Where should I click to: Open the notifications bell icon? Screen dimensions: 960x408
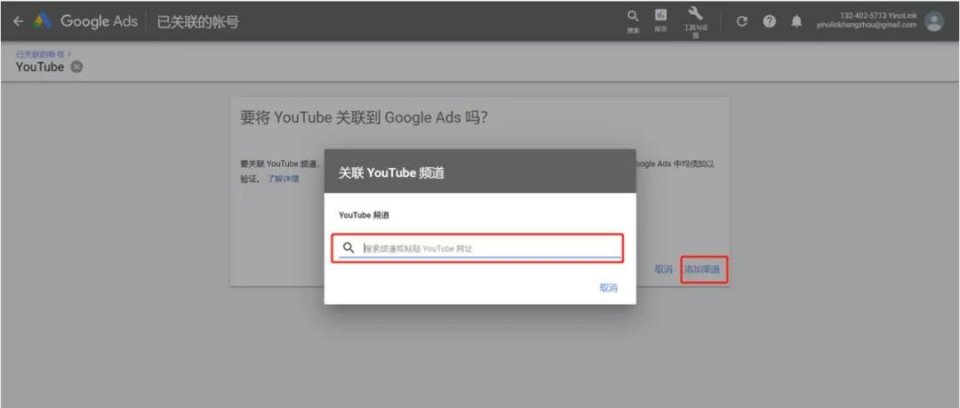pyautogui.click(x=796, y=21)
